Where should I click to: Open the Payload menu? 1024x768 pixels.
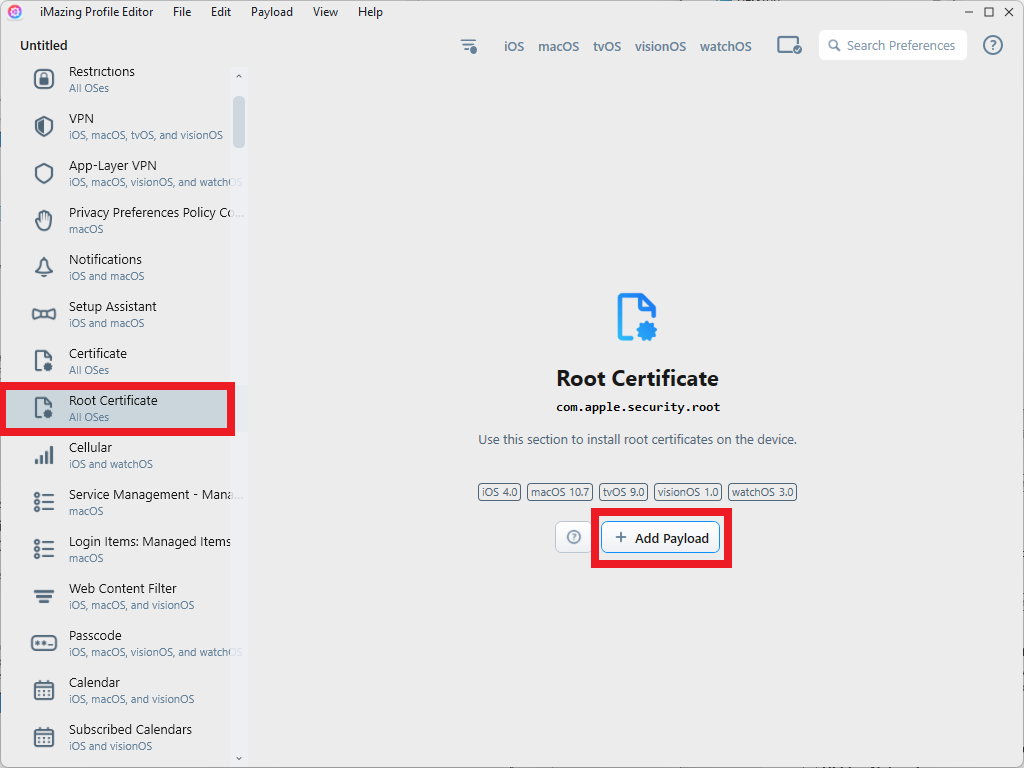pos(272,12)
